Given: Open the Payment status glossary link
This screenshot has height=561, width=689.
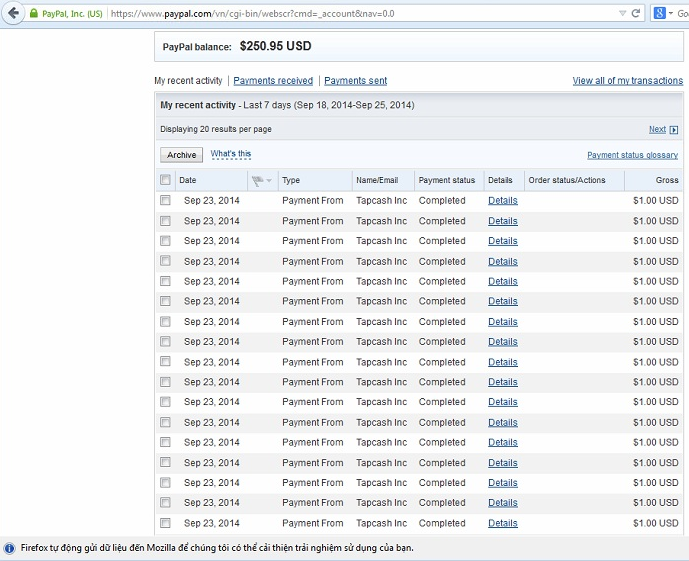Looking at the screenshot, I should tap(632, 155).
